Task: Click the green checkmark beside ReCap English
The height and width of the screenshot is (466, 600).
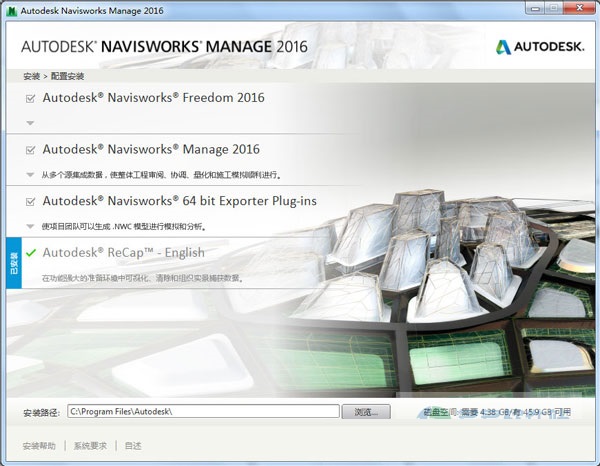Action: click(31, 253)
